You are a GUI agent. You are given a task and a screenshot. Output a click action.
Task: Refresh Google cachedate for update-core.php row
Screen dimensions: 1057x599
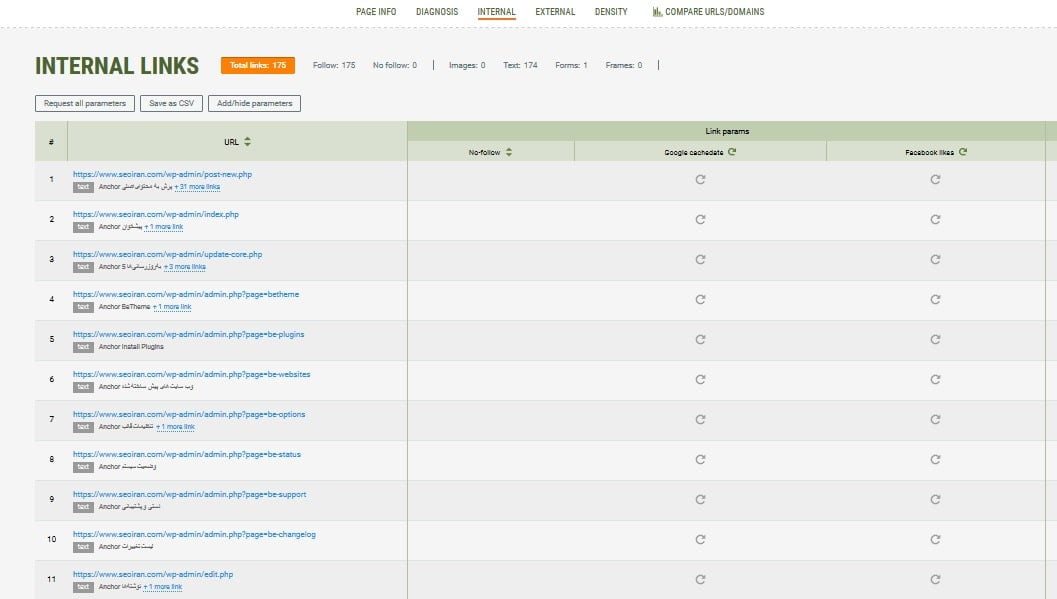[x=700, y=259]
